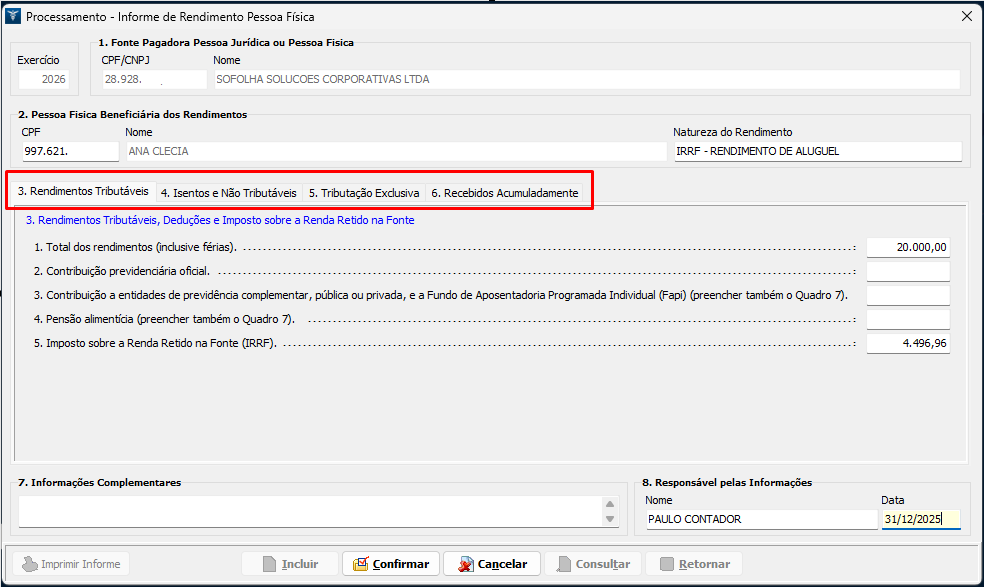Image resolution: width=984 pixels, height=587 pixels.
Task: Click the Pensão alimentícia input field
Action: pos(907,319)
